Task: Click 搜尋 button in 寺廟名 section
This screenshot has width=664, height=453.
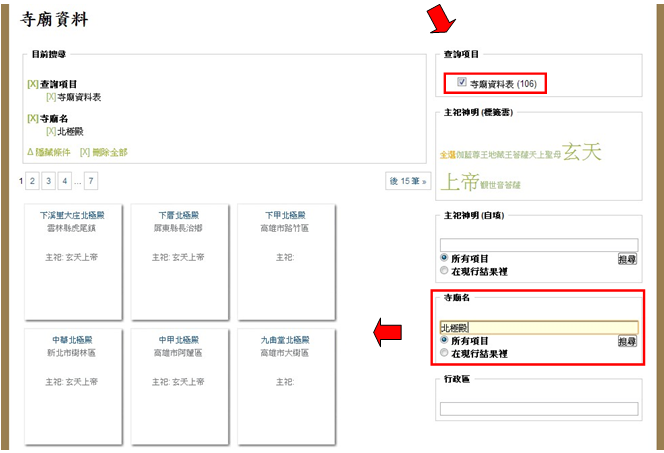Action: [627, 342]
